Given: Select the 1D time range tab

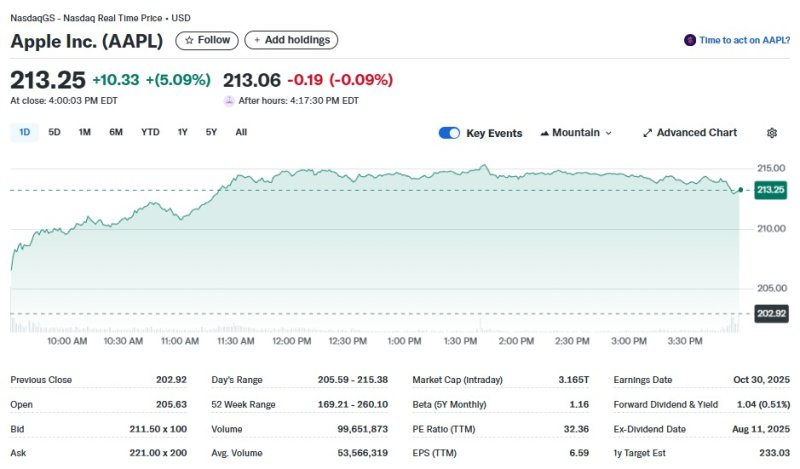Looking at the screenshot, I should click(24, 132).
